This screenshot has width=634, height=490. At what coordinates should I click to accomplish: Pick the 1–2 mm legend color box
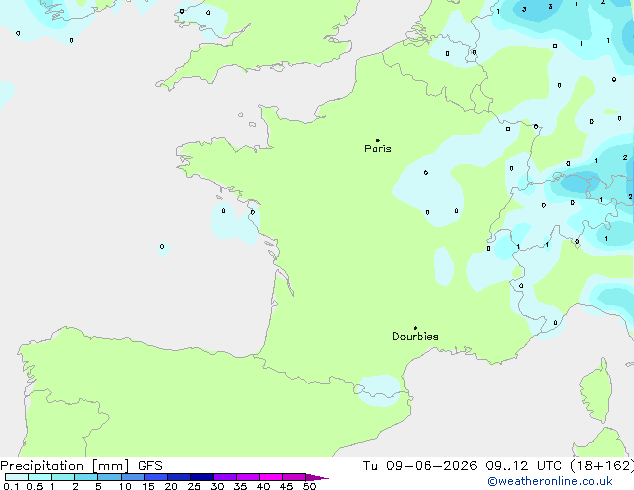click(63, 477)
